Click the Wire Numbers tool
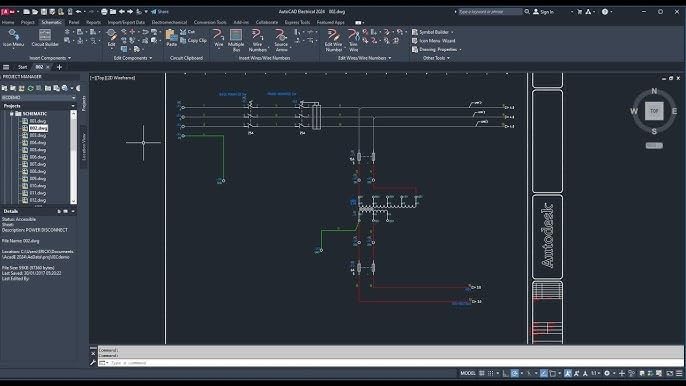 tap(258, 40)
